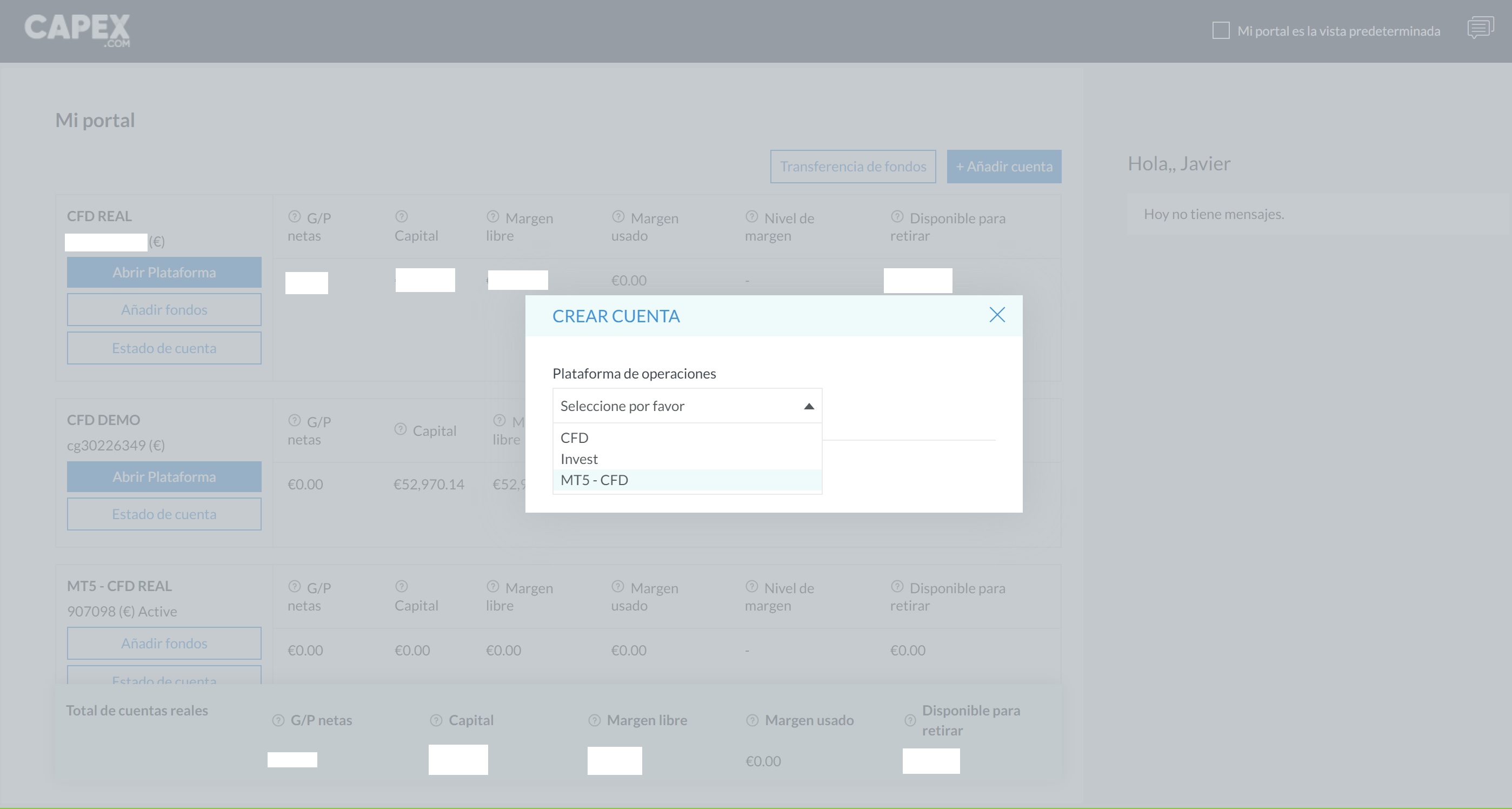Click Transferencia de fondos button
This screenshot has height=809, width=1512.
tap(852, 167)
